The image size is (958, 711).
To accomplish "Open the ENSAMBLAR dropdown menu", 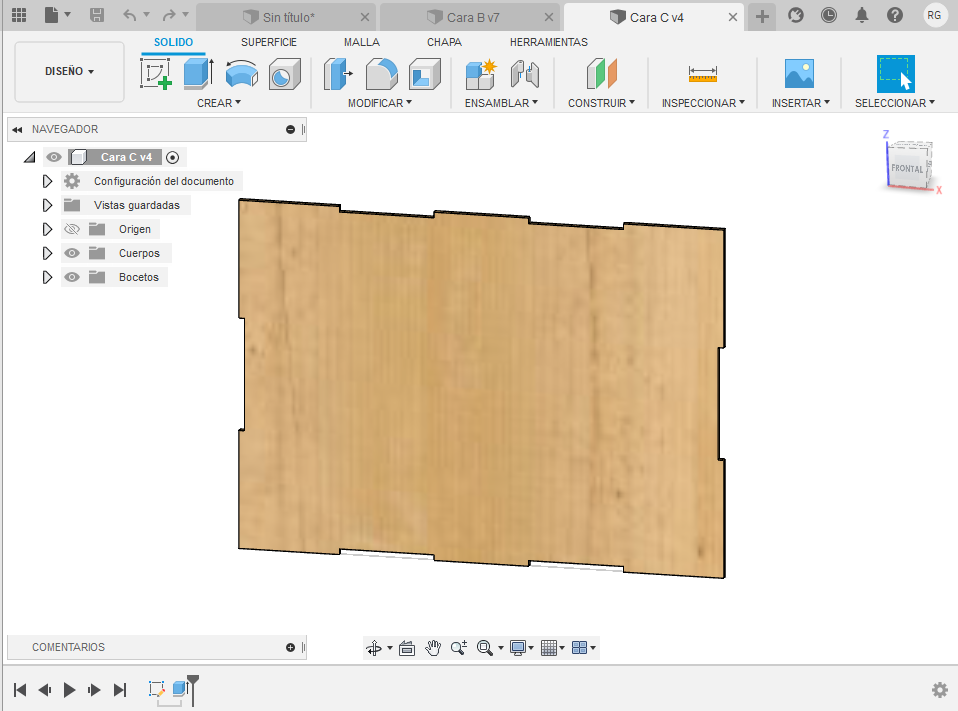I will (x=501, y=103).
